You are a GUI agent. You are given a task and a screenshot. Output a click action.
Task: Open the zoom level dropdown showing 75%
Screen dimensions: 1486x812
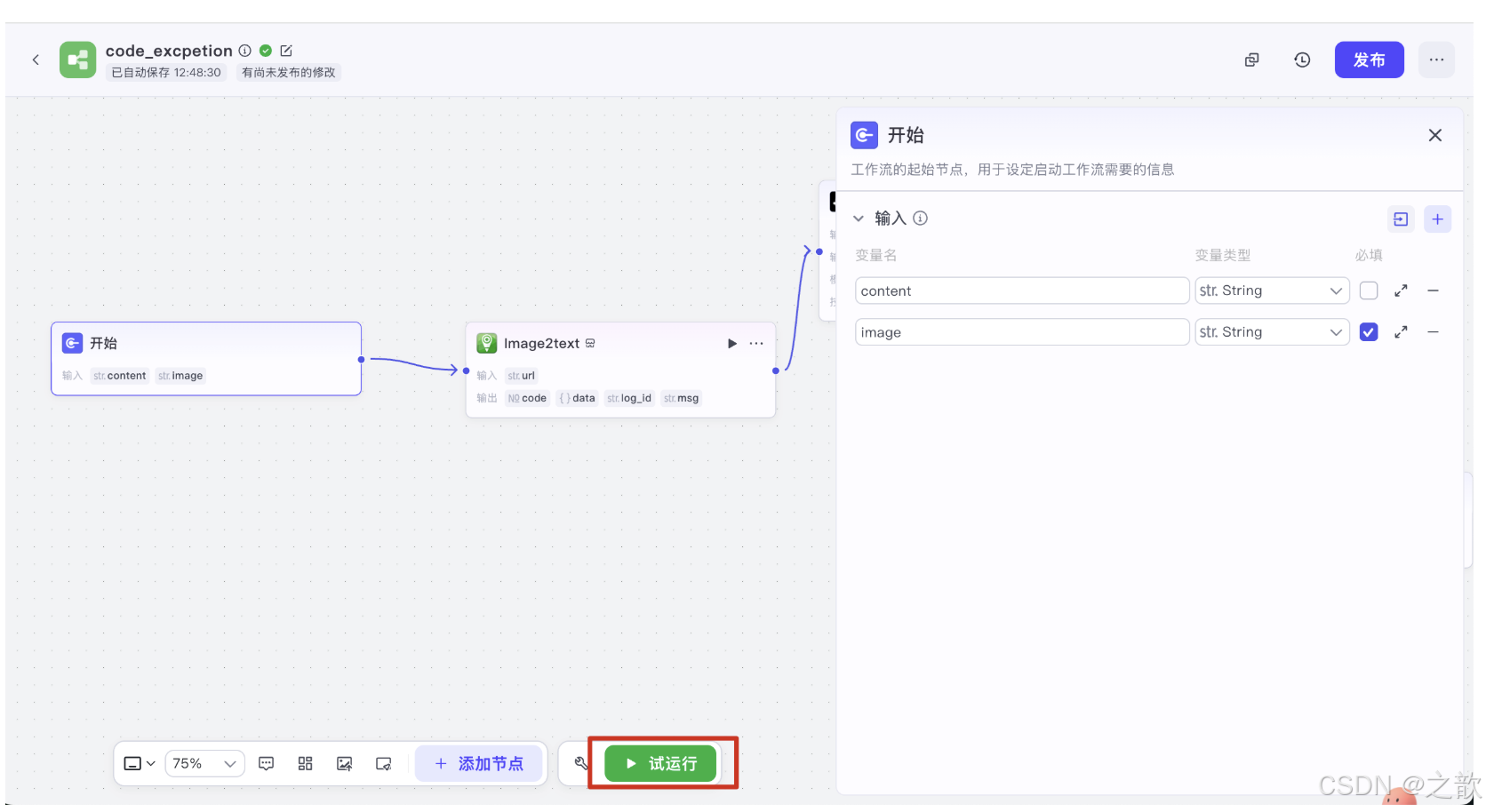pyautogui.click(x=204, y=763)
